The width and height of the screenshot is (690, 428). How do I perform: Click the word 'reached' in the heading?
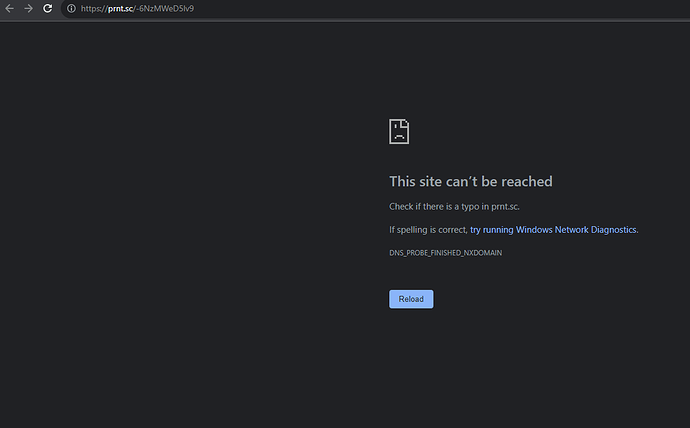tap(528, 182)
